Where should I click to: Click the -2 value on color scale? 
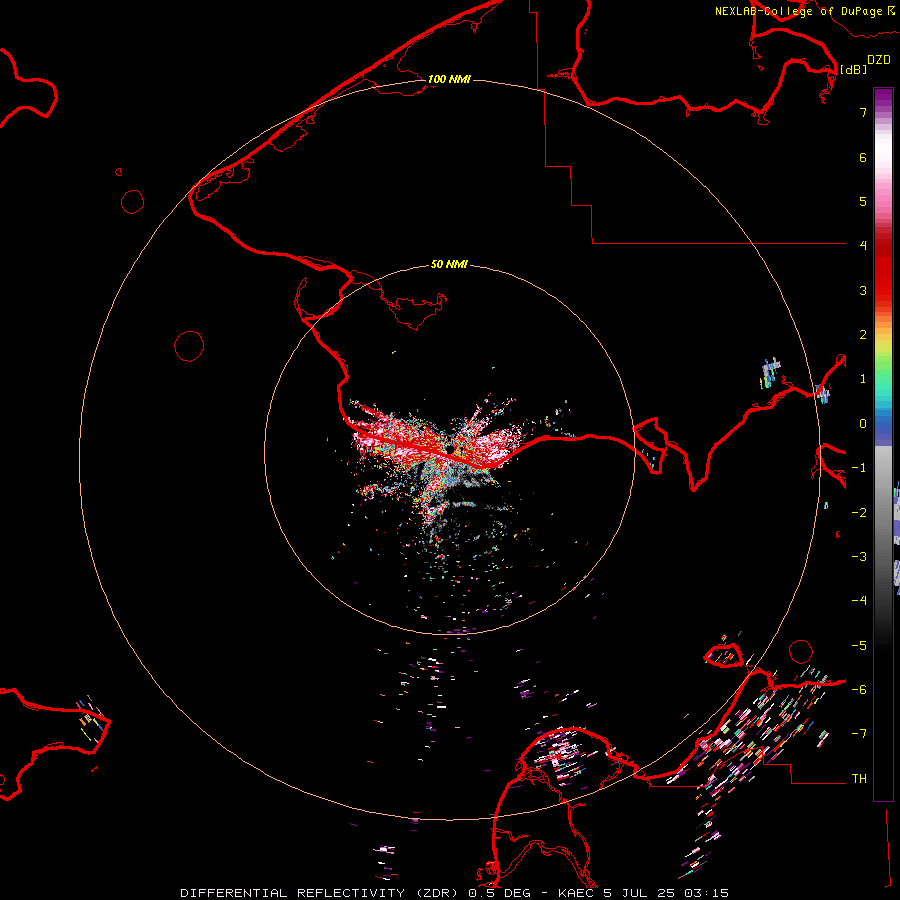tap(859, 513)
